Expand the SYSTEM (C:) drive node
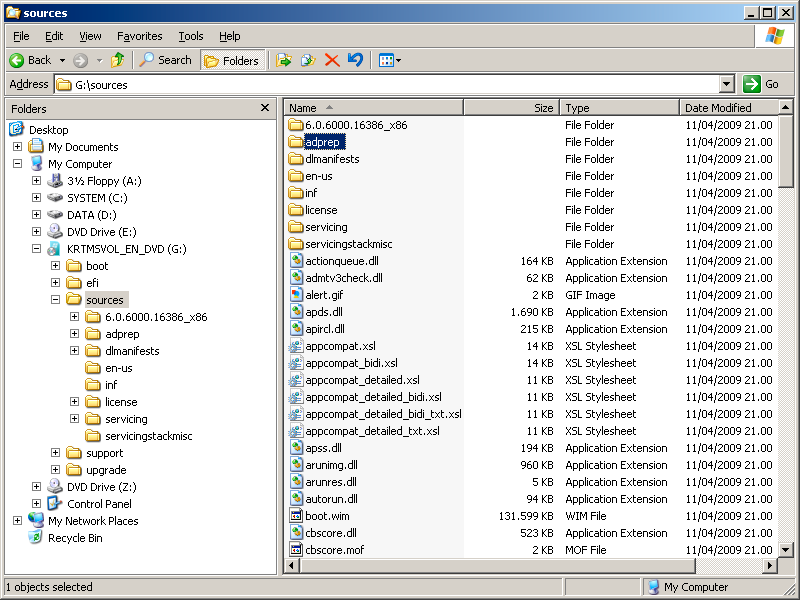 [x=36, y=198]
